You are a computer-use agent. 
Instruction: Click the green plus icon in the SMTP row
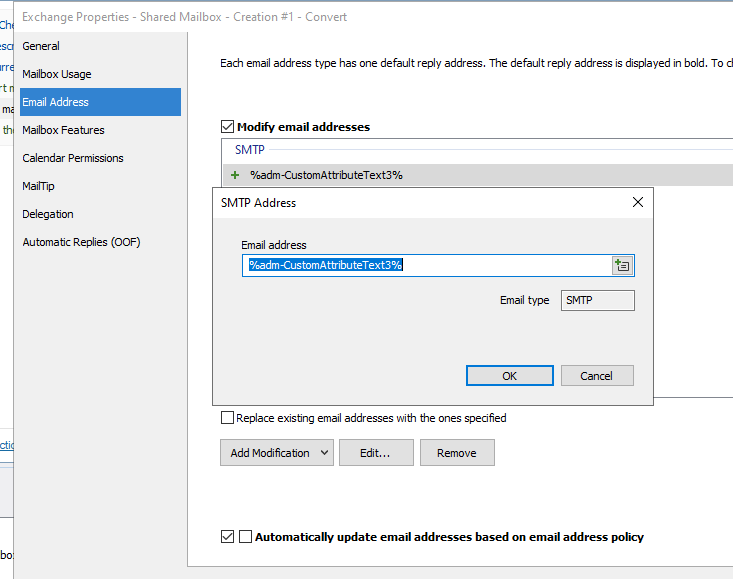235,175
